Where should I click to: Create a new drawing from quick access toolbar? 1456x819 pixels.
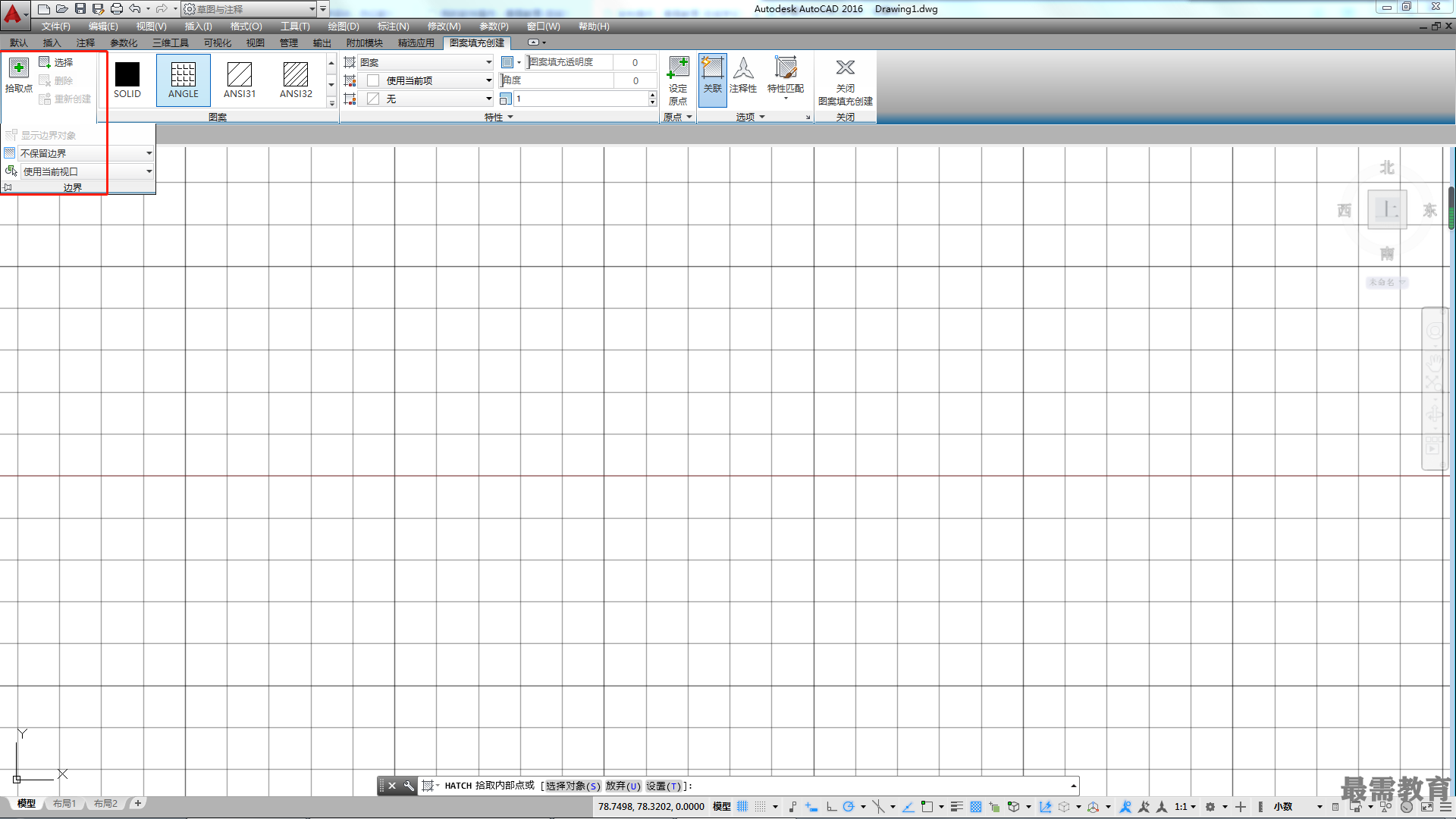tap(44, 9)
